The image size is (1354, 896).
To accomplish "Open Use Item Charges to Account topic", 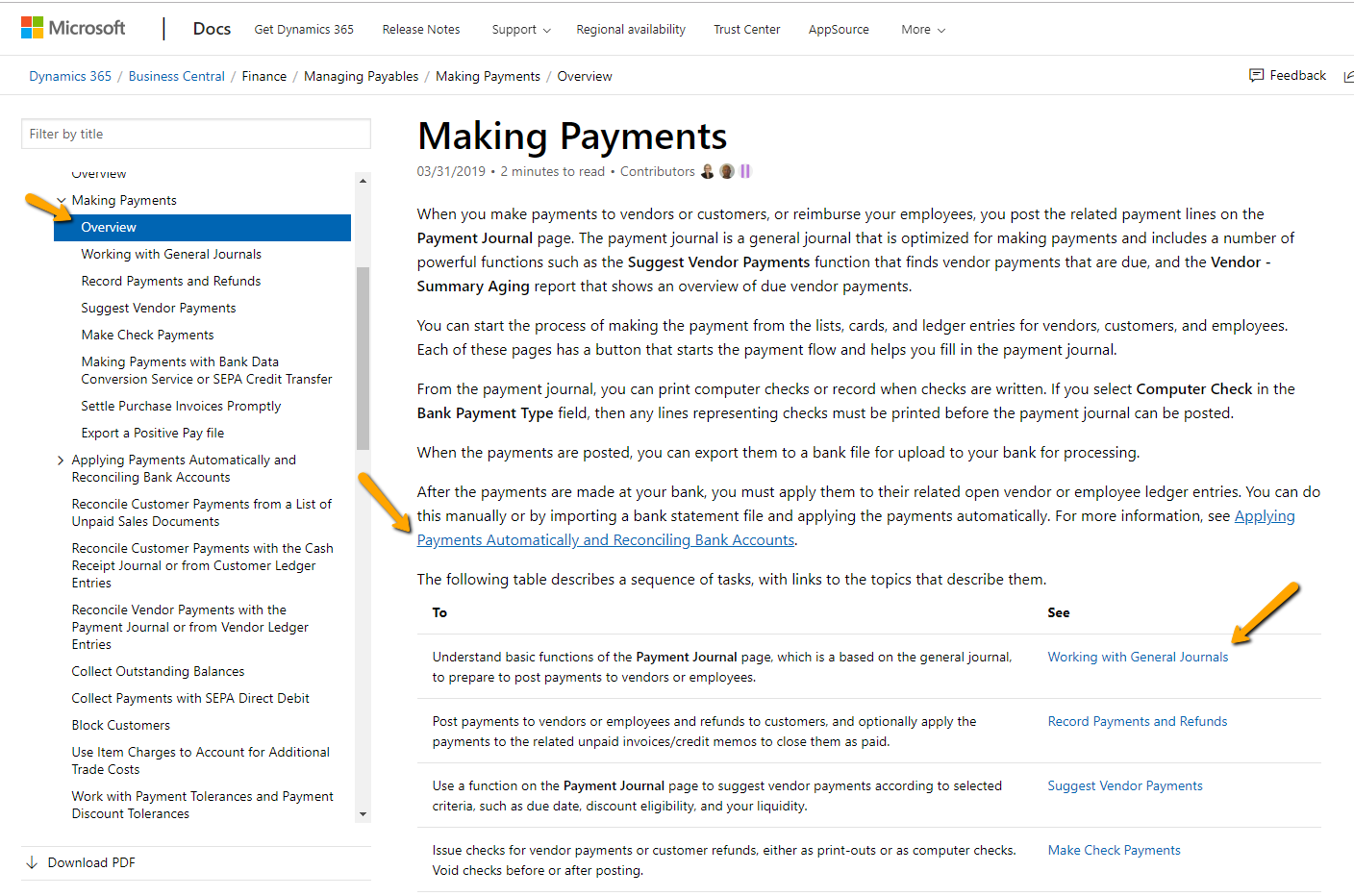I will 200,761.
